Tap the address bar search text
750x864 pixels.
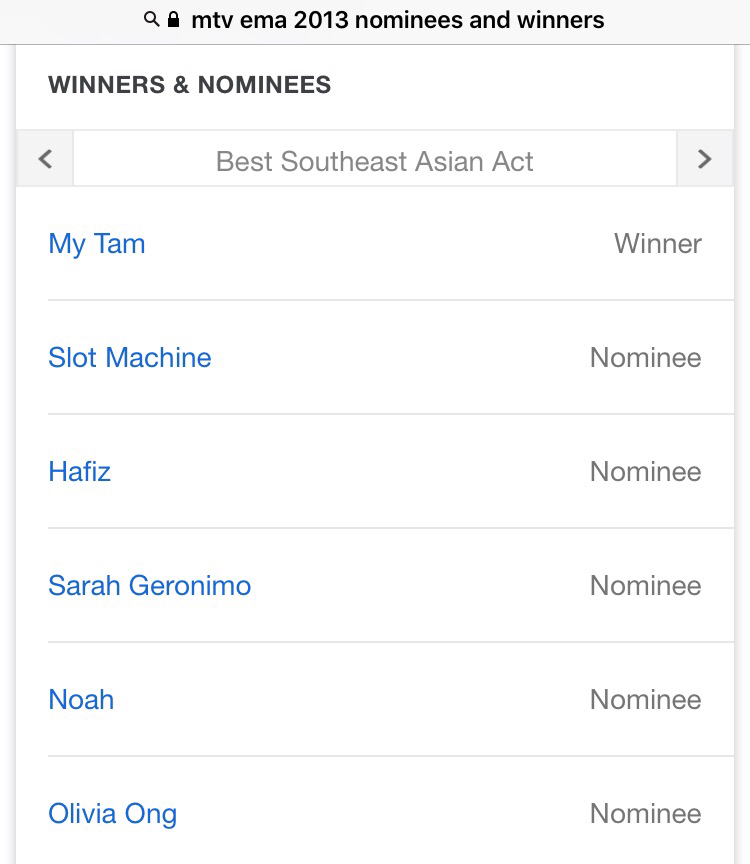pyautogui.click(x=397, y=20)
